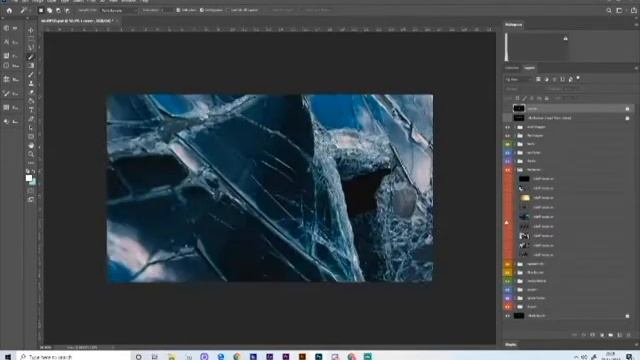The height and width of the screenshot is (360, 640).
Task: Select the Type tool
Action: coord(31,110)
